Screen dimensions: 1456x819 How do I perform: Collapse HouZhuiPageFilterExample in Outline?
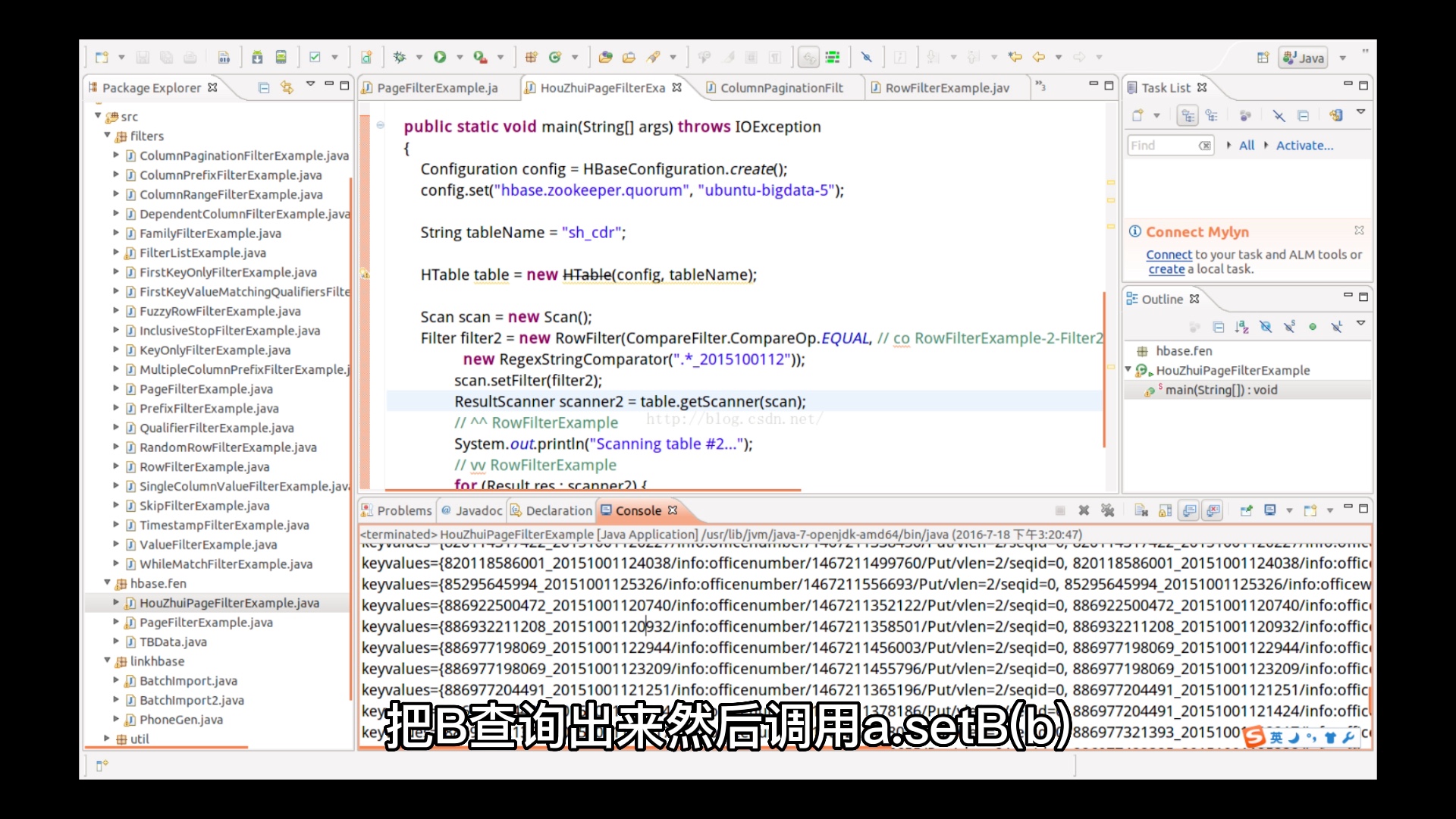[x=1128, y=369]
